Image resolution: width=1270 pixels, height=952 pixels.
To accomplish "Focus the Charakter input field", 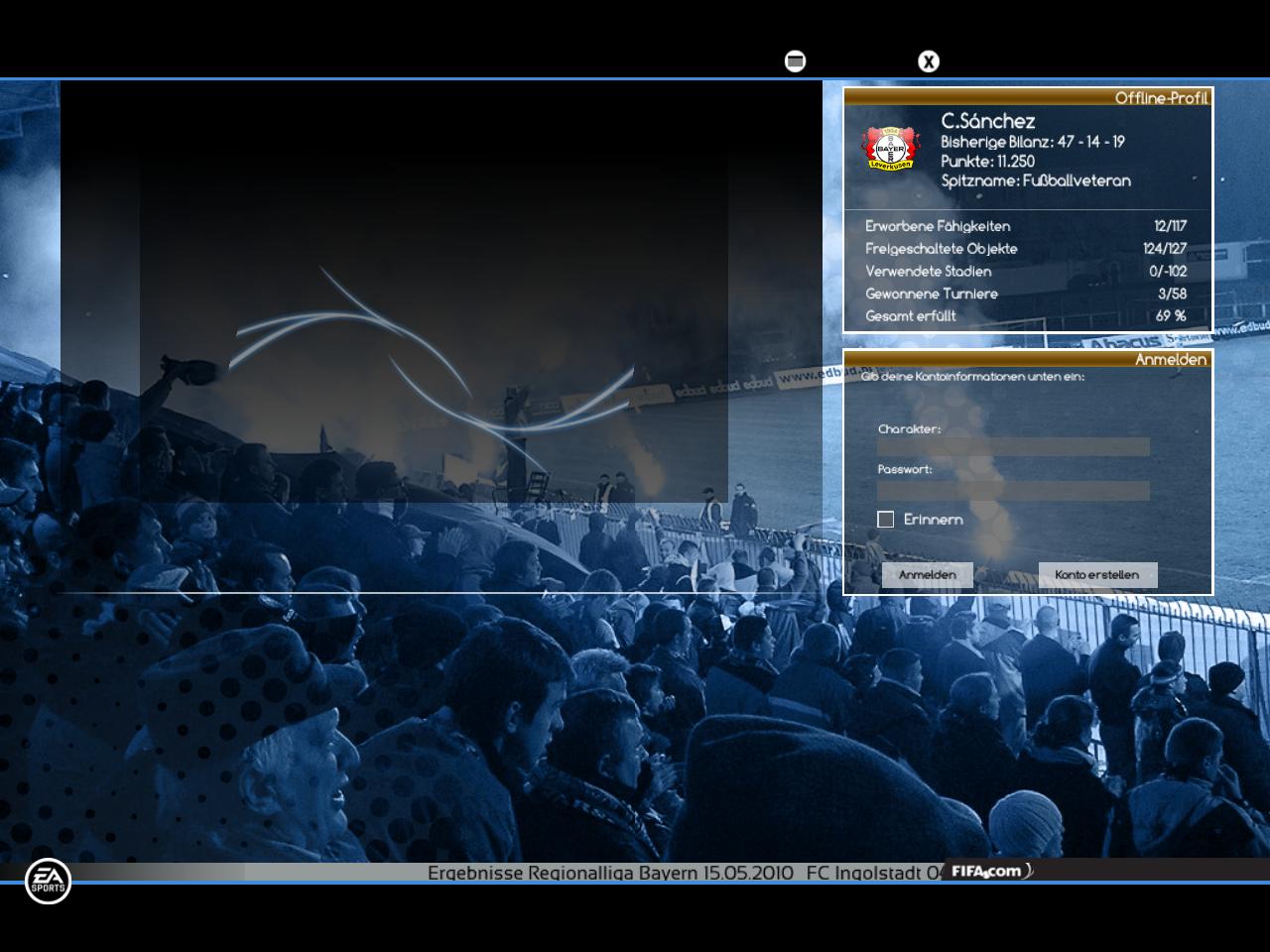I will tap(1013, 447).
